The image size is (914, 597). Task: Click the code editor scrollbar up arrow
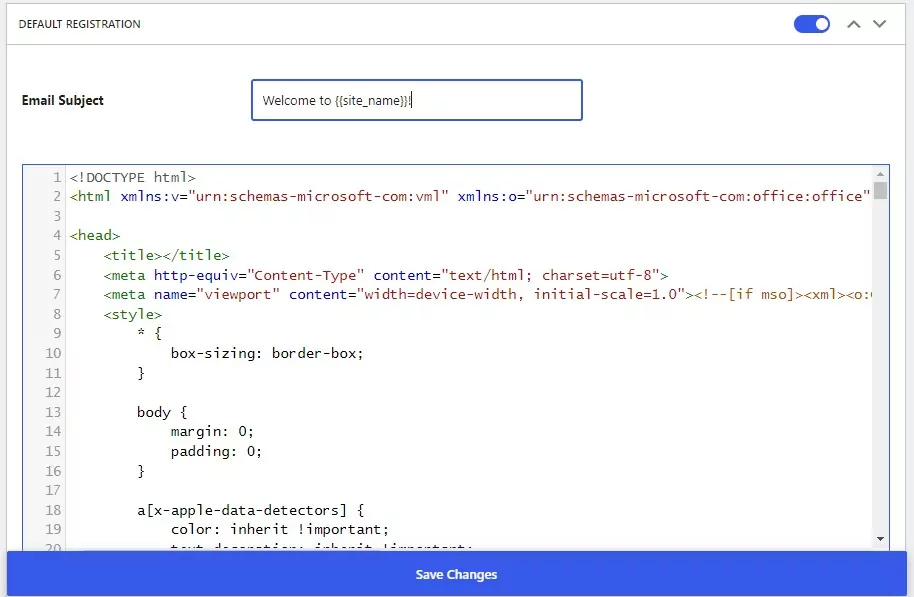[x=880, y=174]
